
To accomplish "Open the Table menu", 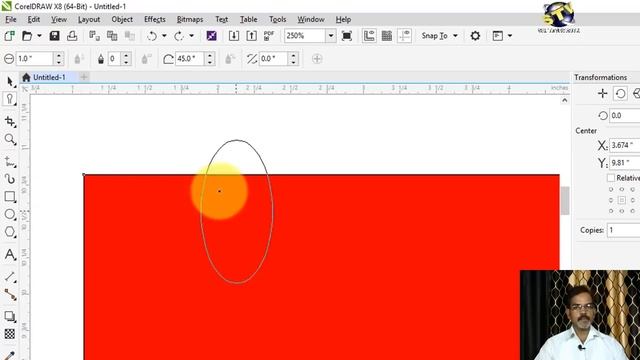I will (x=248, y=19).
